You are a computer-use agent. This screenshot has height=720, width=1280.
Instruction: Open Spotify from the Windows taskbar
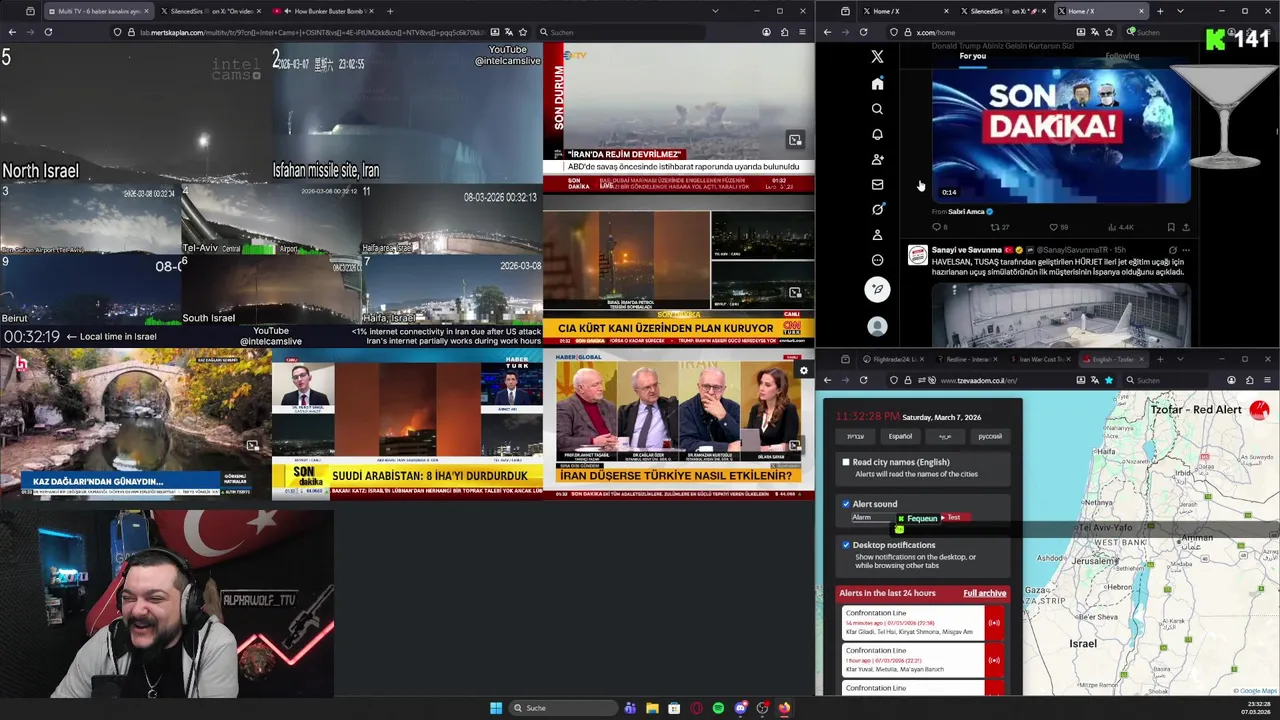(718, 708)
